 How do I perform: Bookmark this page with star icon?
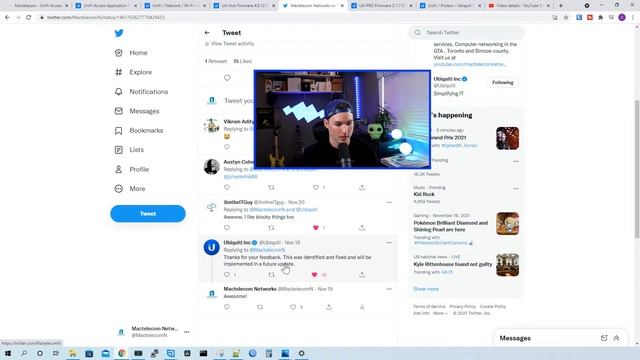point(566,18)
